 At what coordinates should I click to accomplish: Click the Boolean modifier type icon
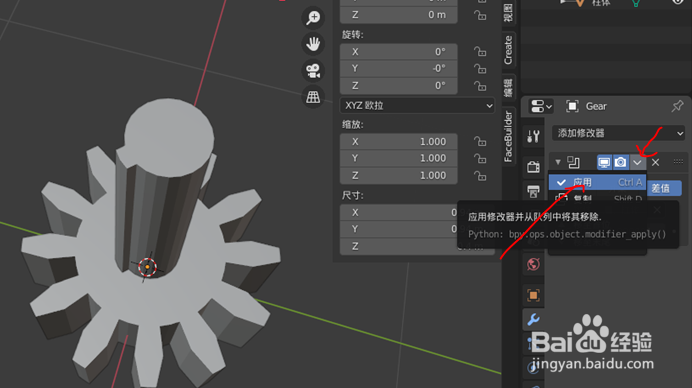(573, 162)
